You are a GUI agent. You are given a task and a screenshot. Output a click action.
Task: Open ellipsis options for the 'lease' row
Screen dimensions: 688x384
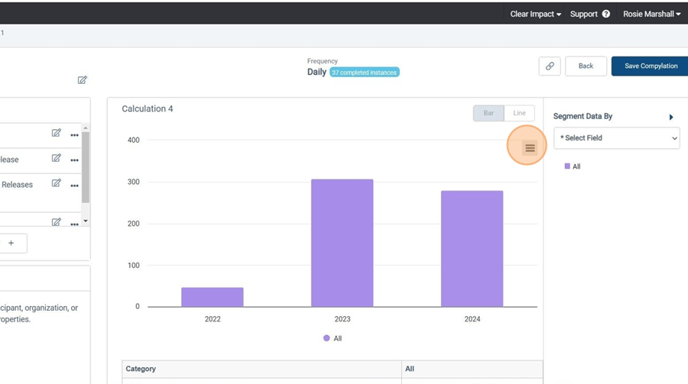coord(74,160)
